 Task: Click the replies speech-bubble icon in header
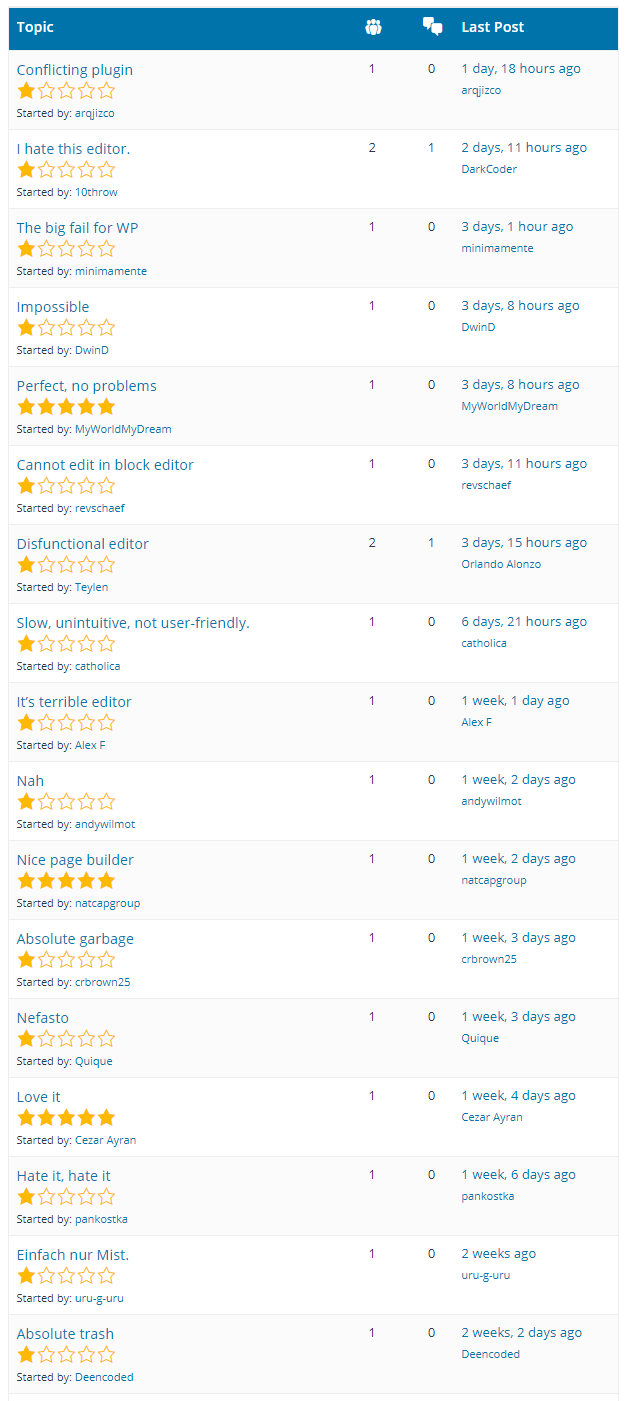tap(432, 27)
